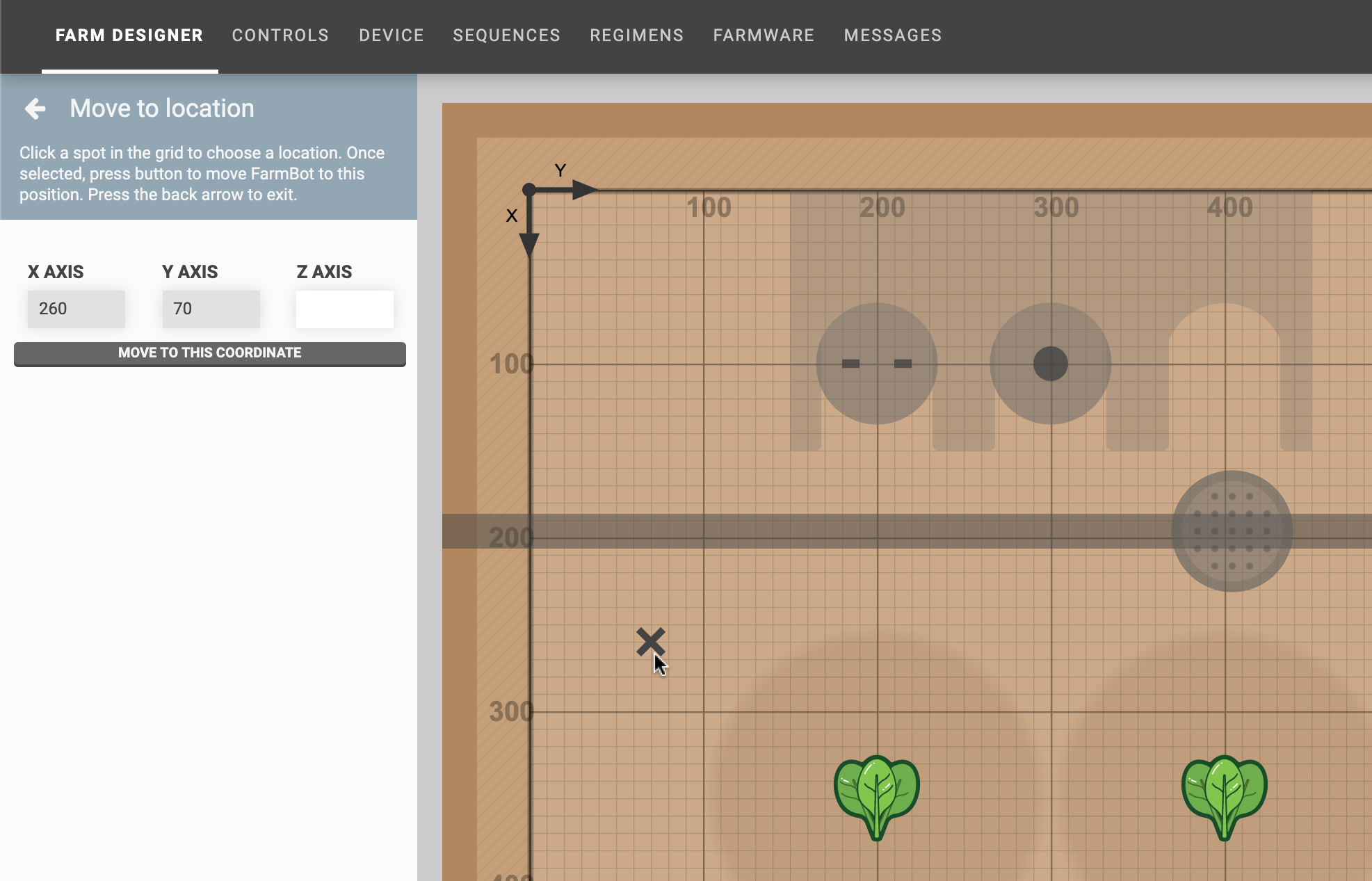
Task: Click the empty Z AXIS input field
Action: point(344,309)
